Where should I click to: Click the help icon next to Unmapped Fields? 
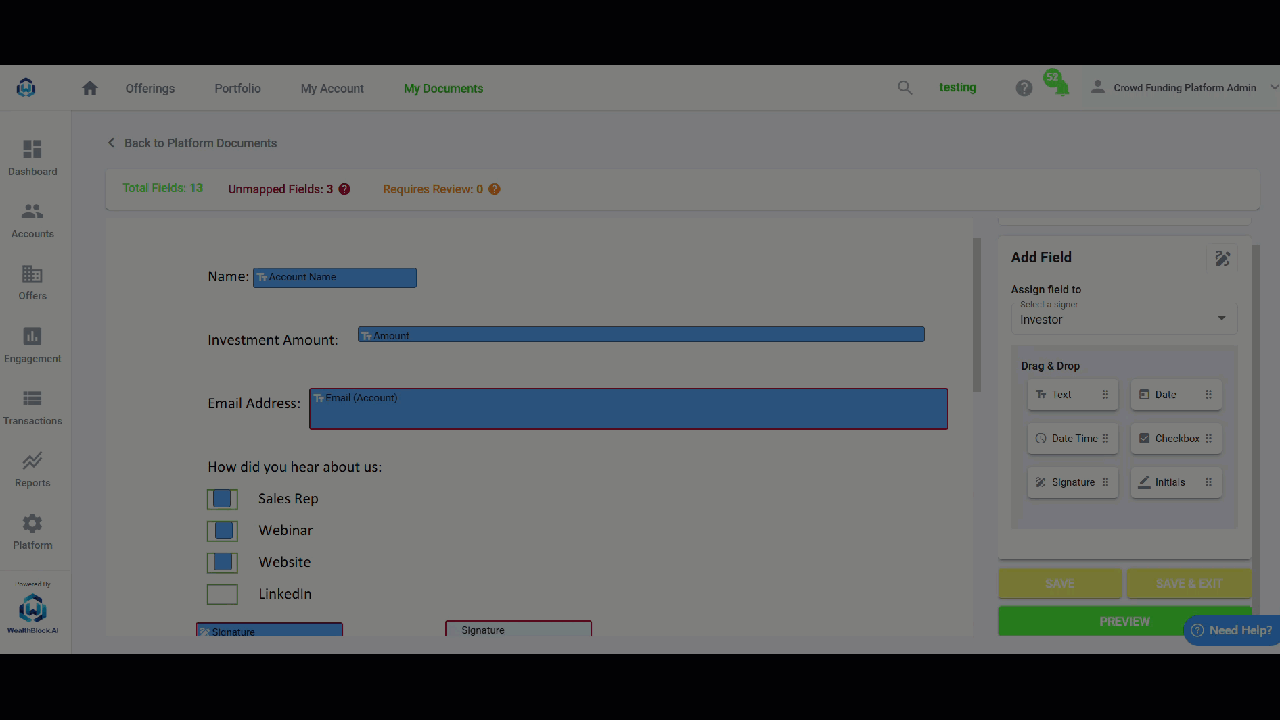[x=344, y=189]
